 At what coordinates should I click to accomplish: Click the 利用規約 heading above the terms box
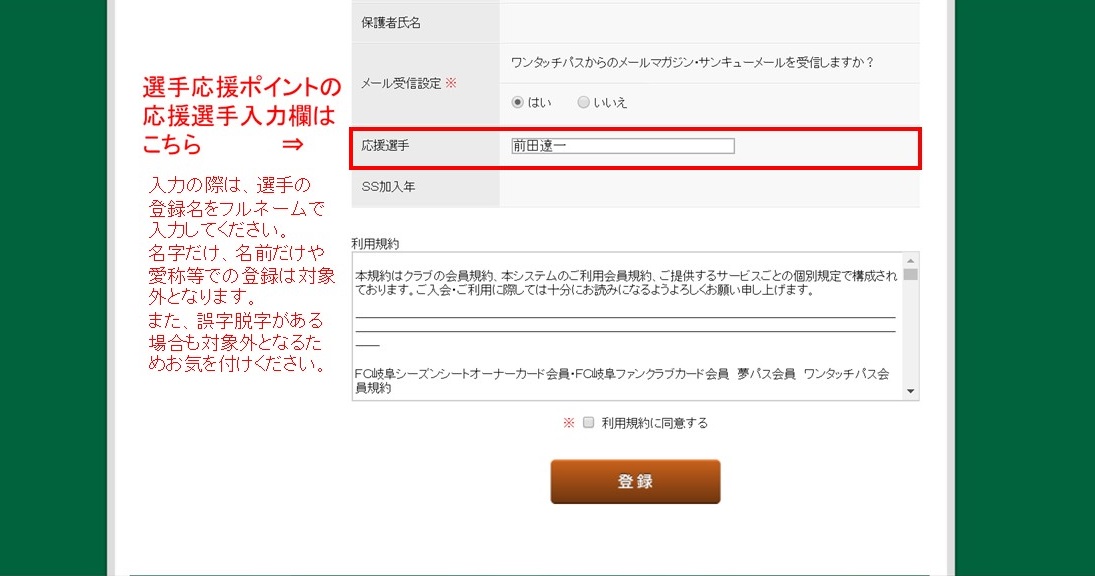point(375,243)
